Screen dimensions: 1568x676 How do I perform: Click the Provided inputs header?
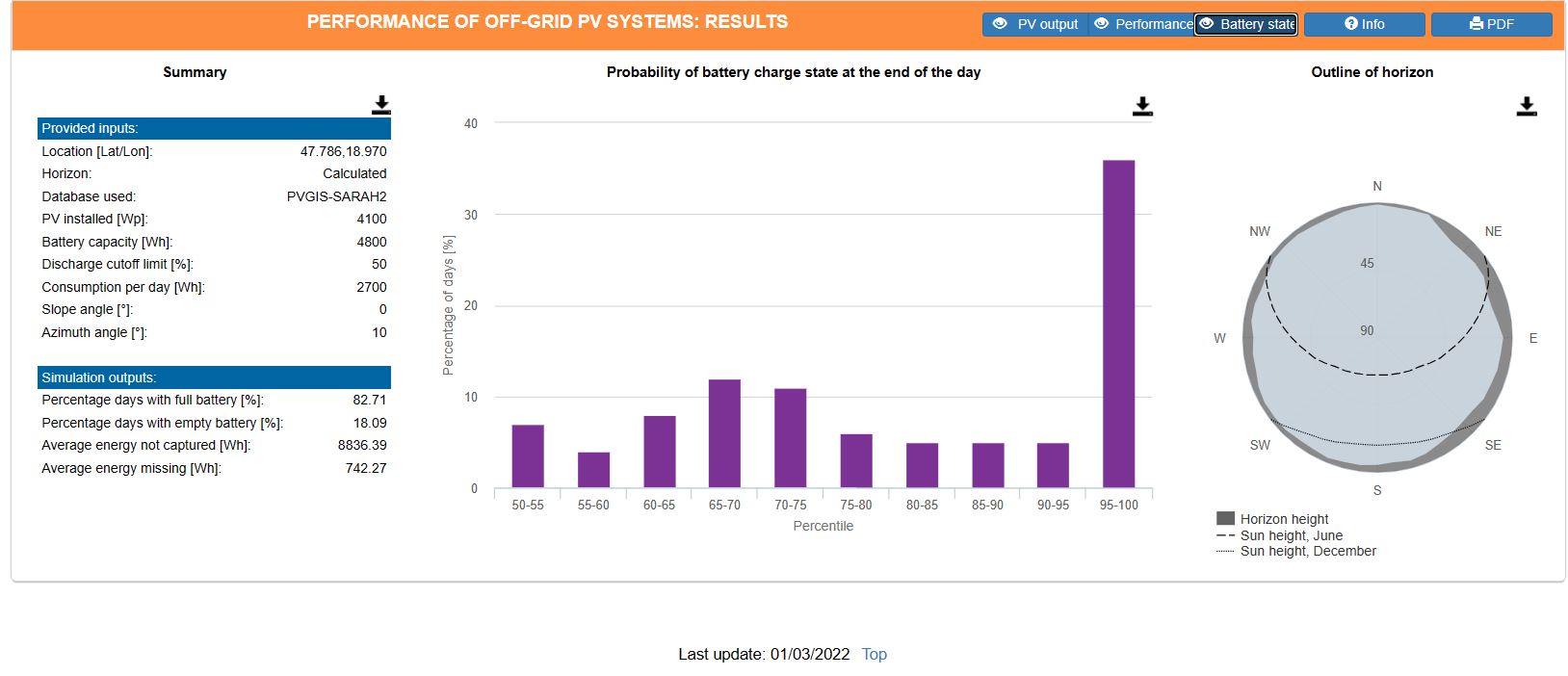(214, 128)
